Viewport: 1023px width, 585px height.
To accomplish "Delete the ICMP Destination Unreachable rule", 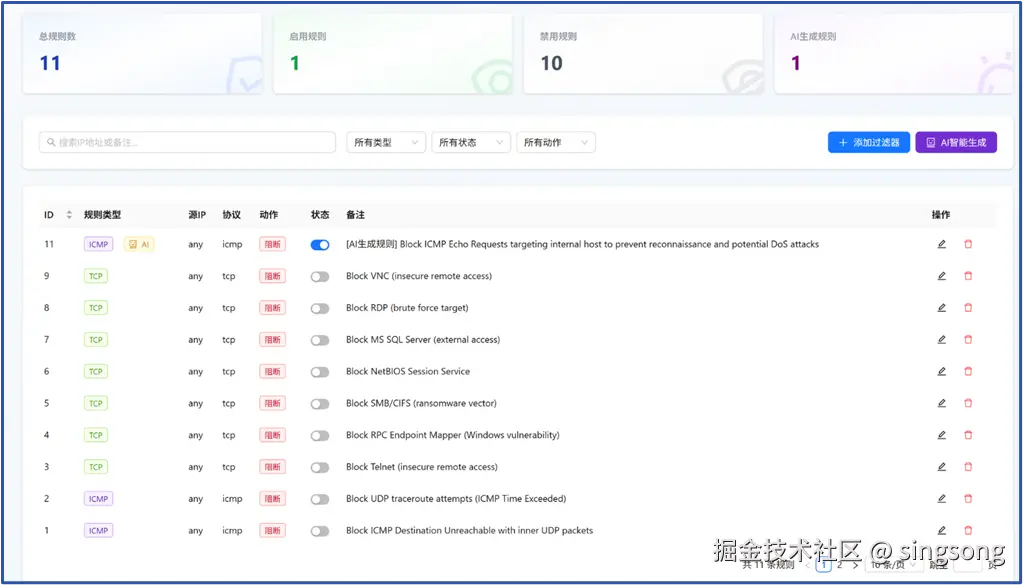I will click(x=968, y=530).
